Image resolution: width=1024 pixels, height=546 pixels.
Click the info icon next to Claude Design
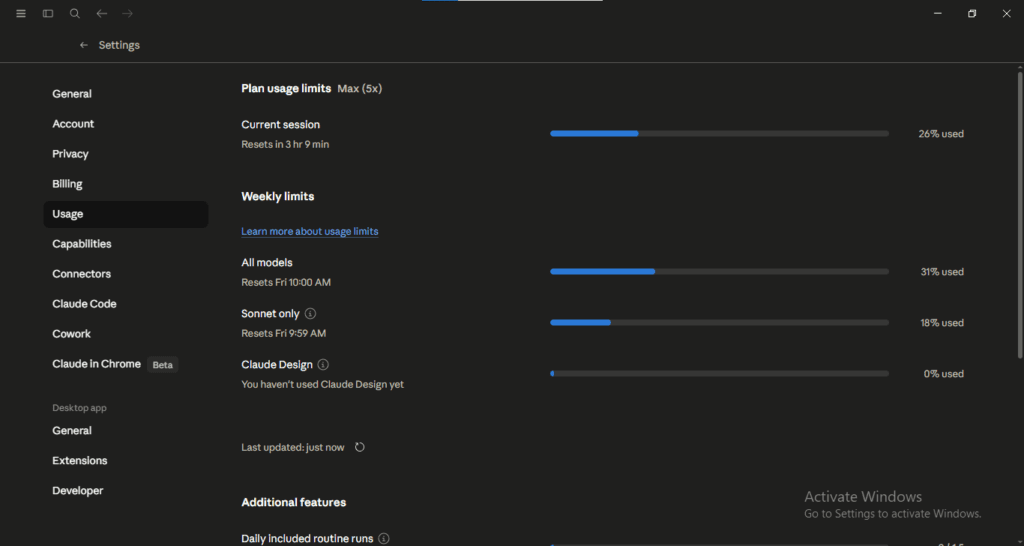click(323, 364)
